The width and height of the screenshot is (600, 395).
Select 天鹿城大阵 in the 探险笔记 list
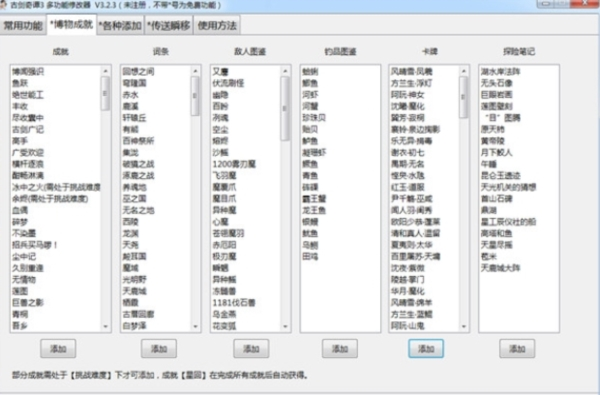(501, 268)
